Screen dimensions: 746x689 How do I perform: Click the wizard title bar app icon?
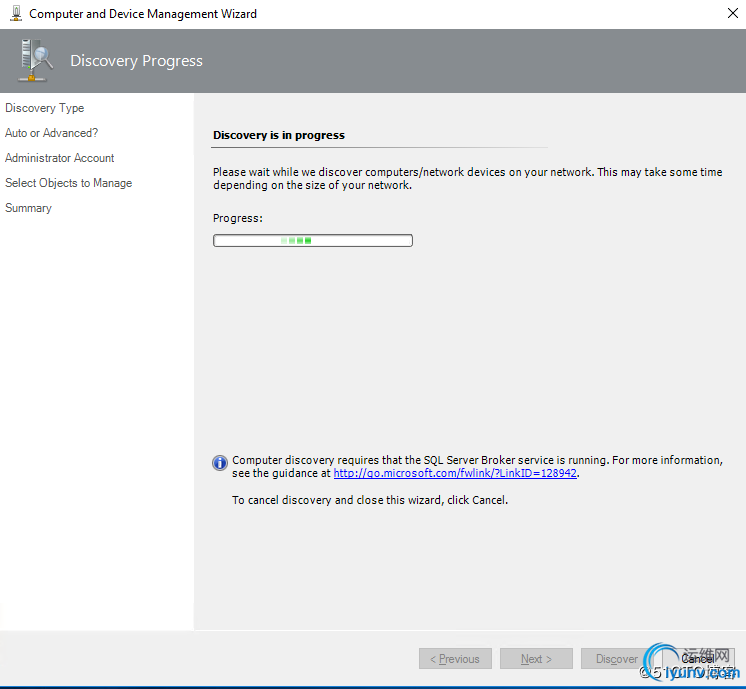tap(16, 13)
